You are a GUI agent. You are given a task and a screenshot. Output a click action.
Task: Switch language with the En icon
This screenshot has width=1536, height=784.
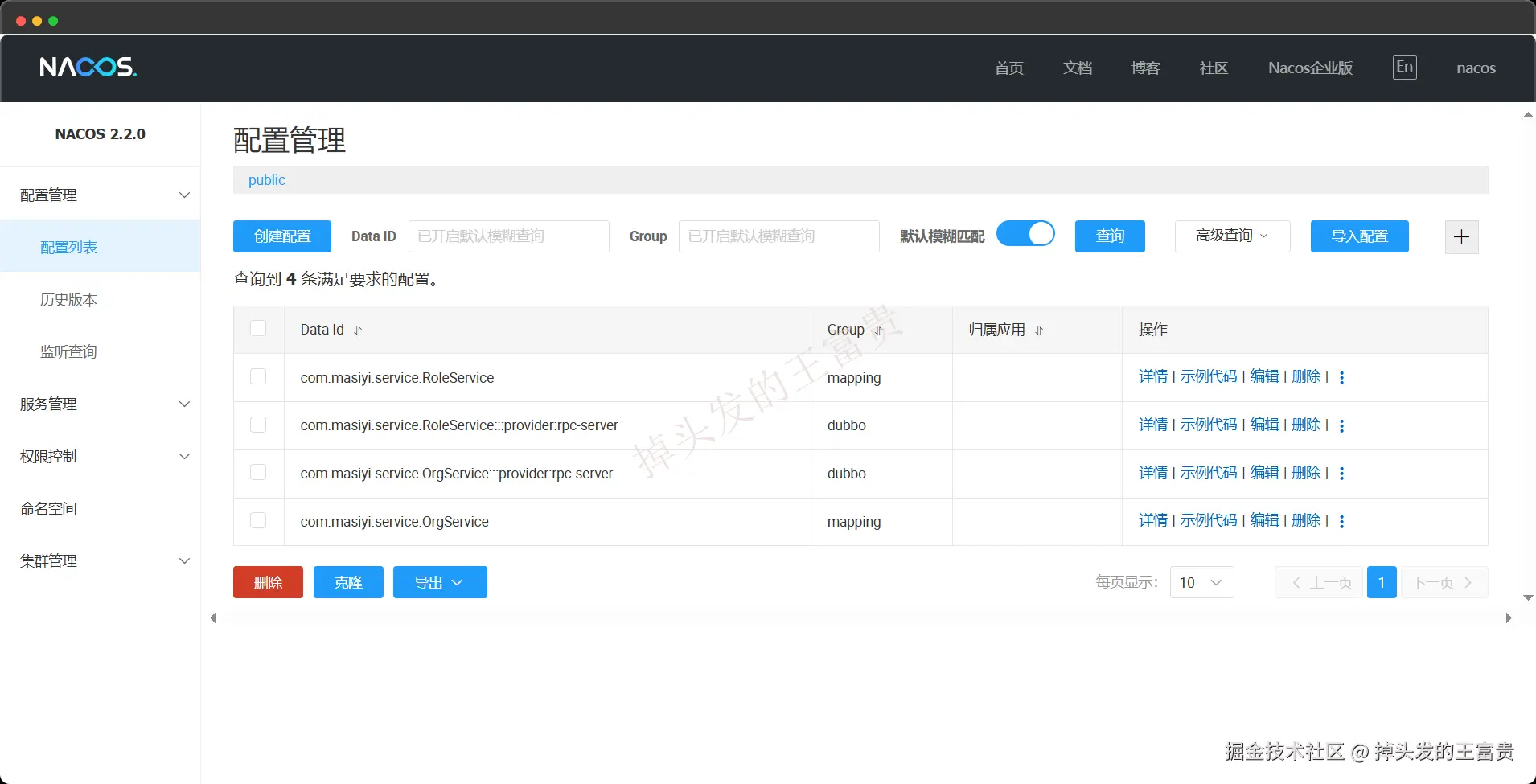pyautogui.click(x=1404, y=68)
